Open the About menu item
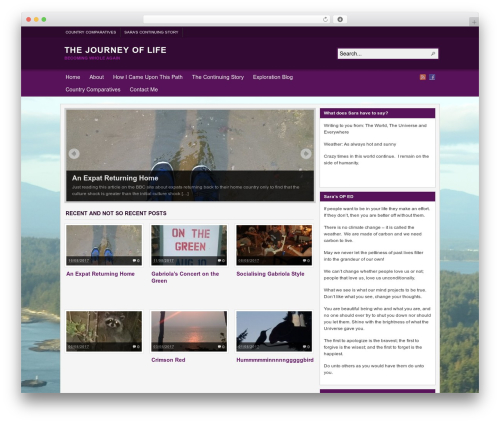 tap(97, 77)
